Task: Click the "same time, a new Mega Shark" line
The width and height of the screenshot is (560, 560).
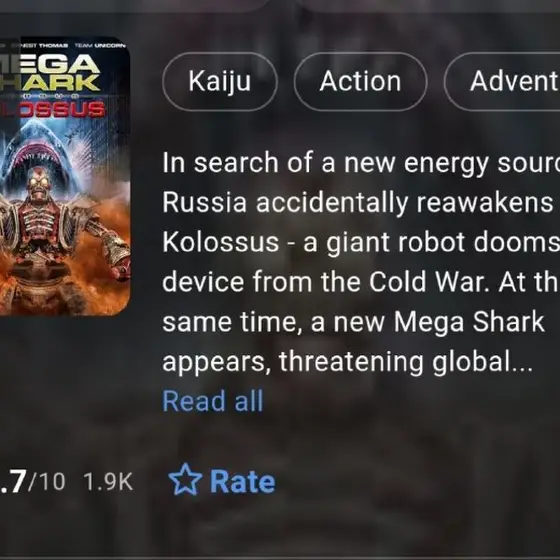Action: (x=353, y=322)
